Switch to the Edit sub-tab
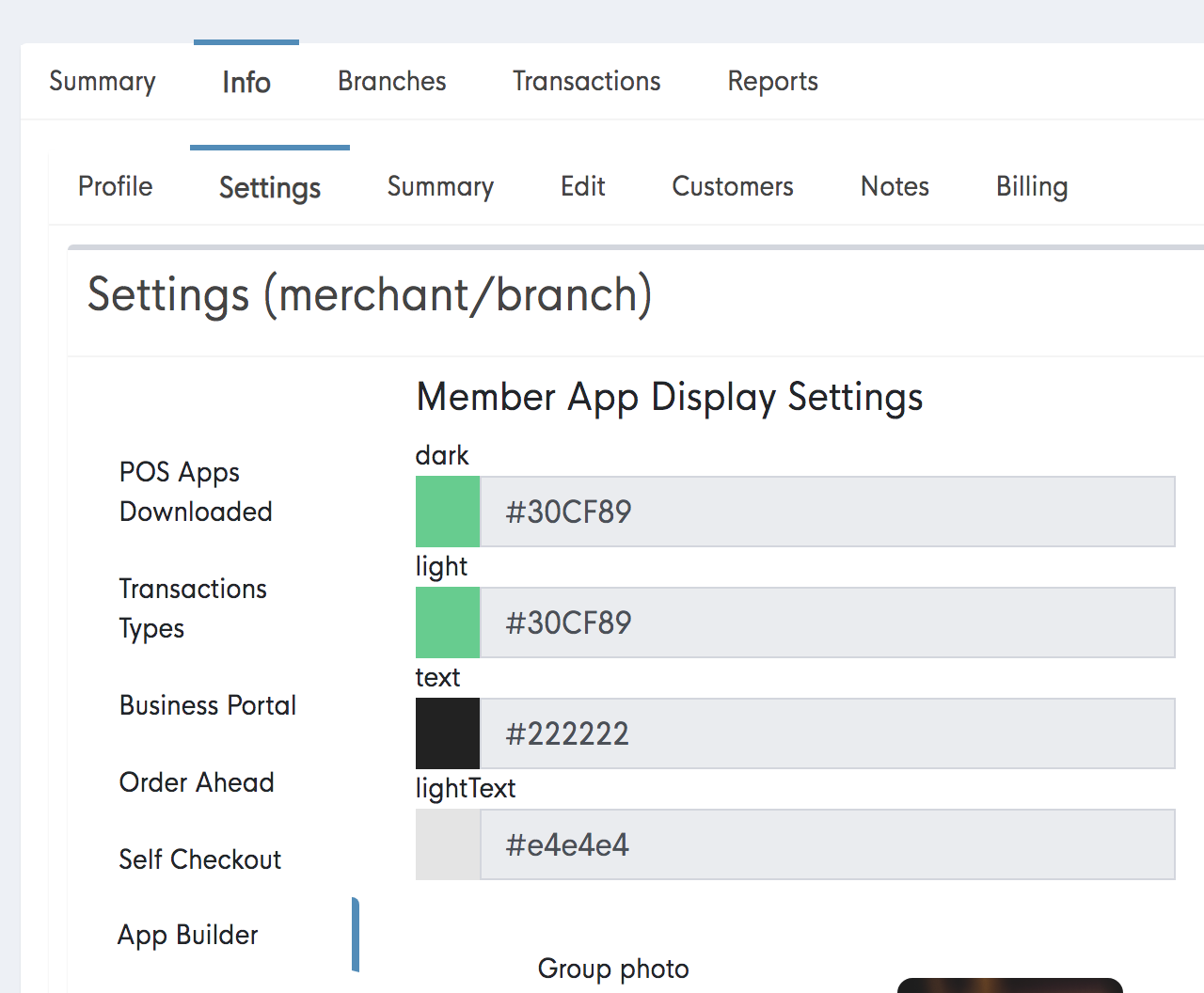This screenshot has height=993, width=1204. (x=583, y=186)
